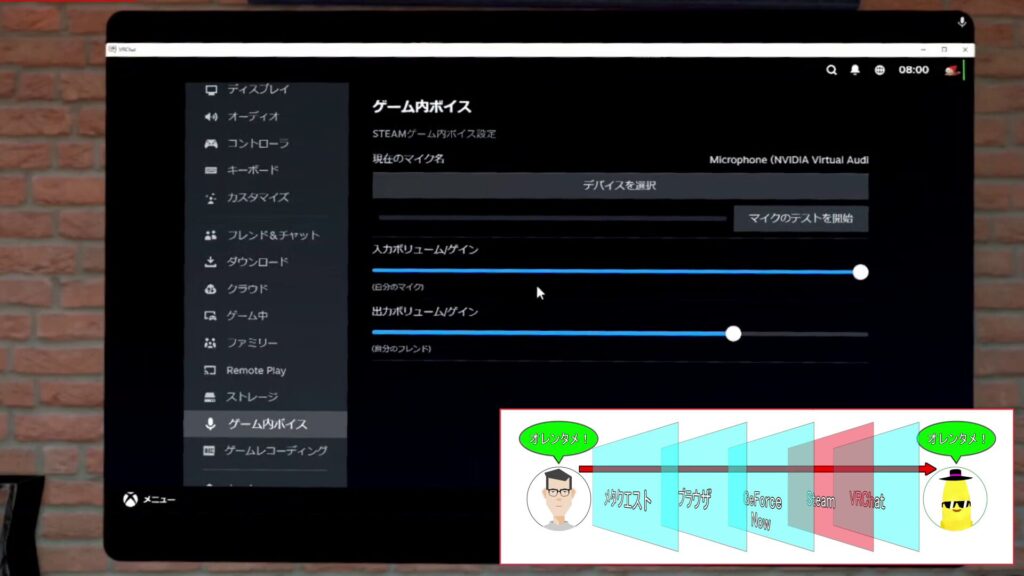The image size is (1024, 576).
Task: Click the cloud icon beside クラウド
Action: [x=210, y=289]
